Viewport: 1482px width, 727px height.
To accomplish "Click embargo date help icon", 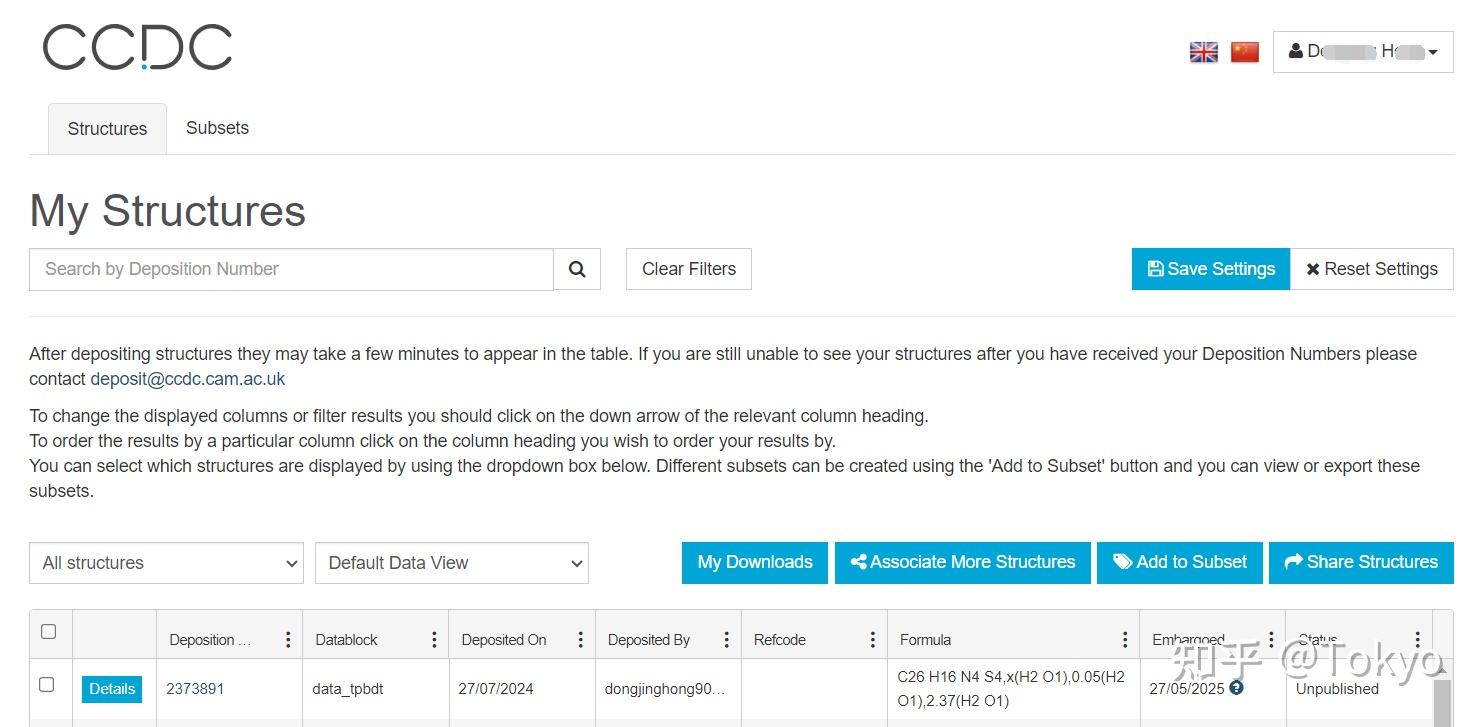I will pyautogui.click(x=1237, y=688).
